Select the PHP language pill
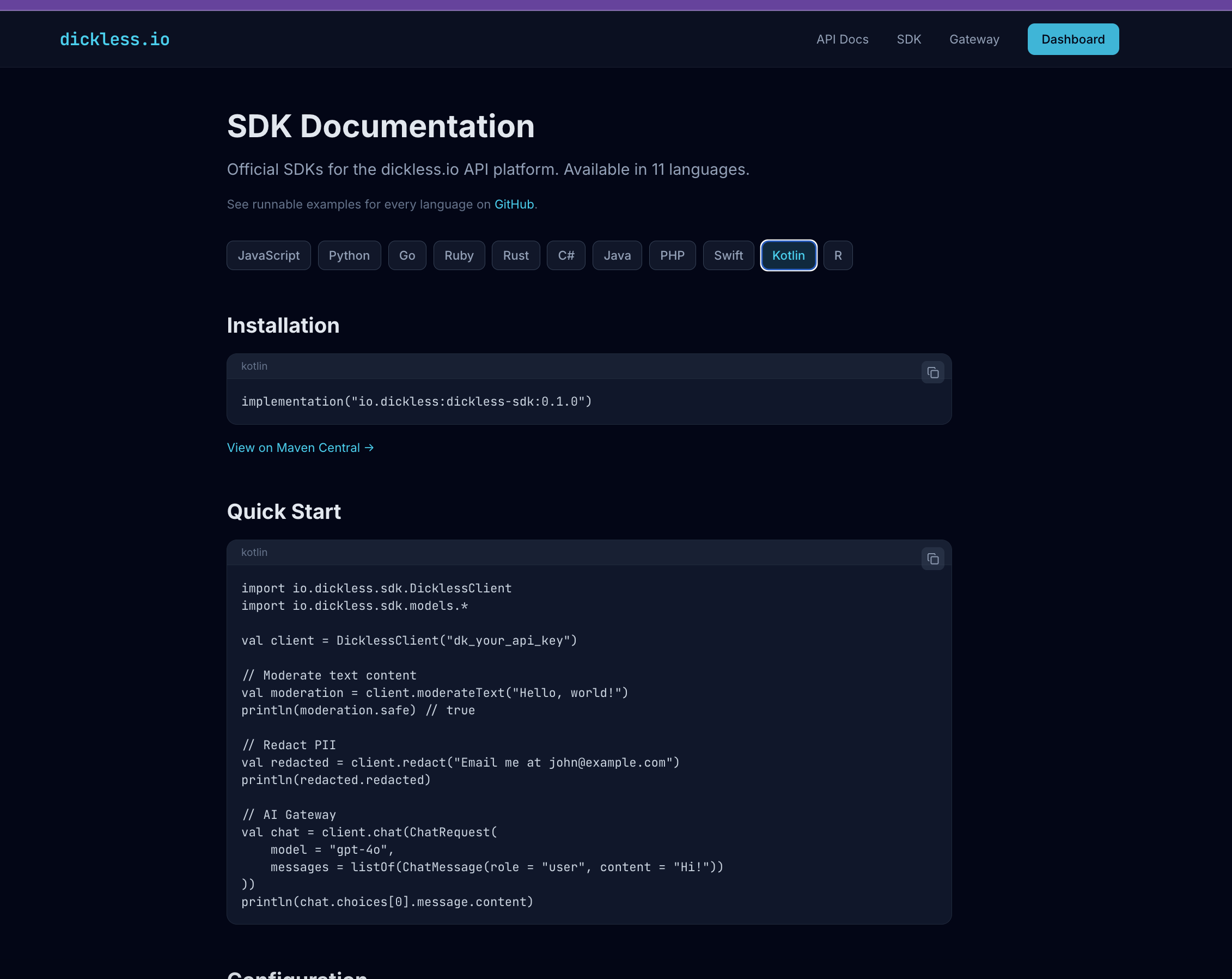 [x=672, y=255]
